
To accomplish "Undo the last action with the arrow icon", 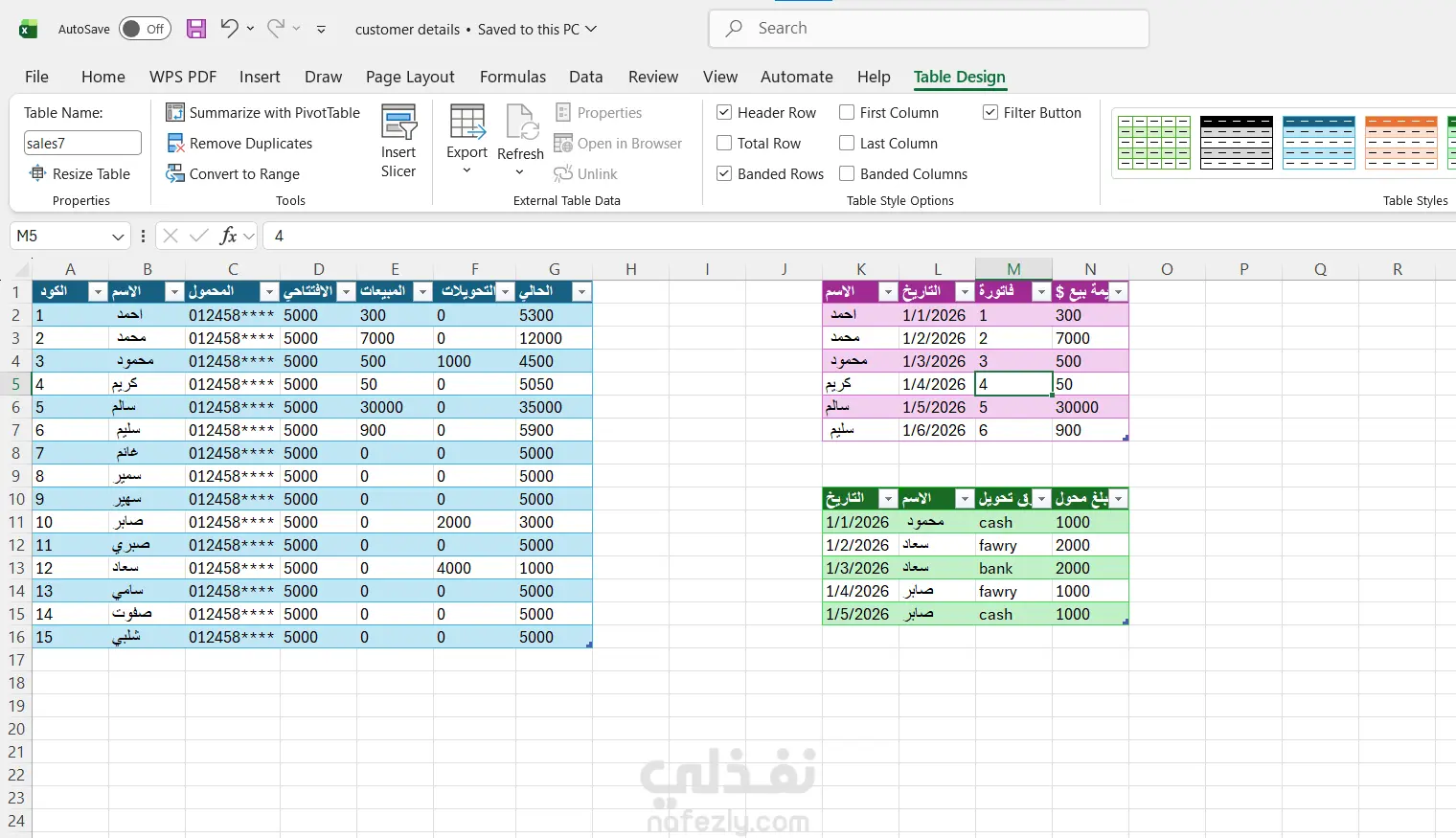I will [229, 28].
